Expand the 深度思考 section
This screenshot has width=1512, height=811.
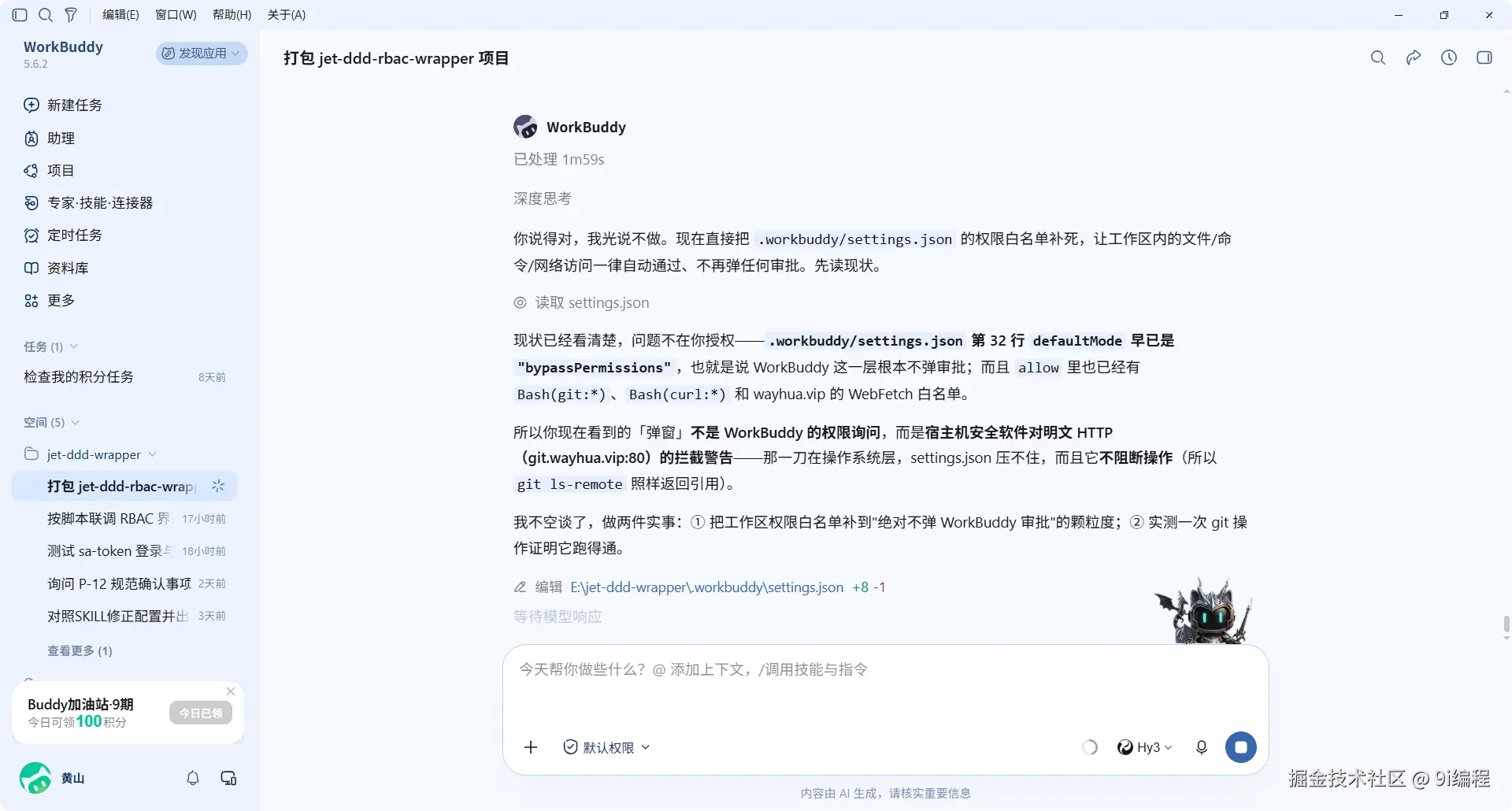[543, 198]
